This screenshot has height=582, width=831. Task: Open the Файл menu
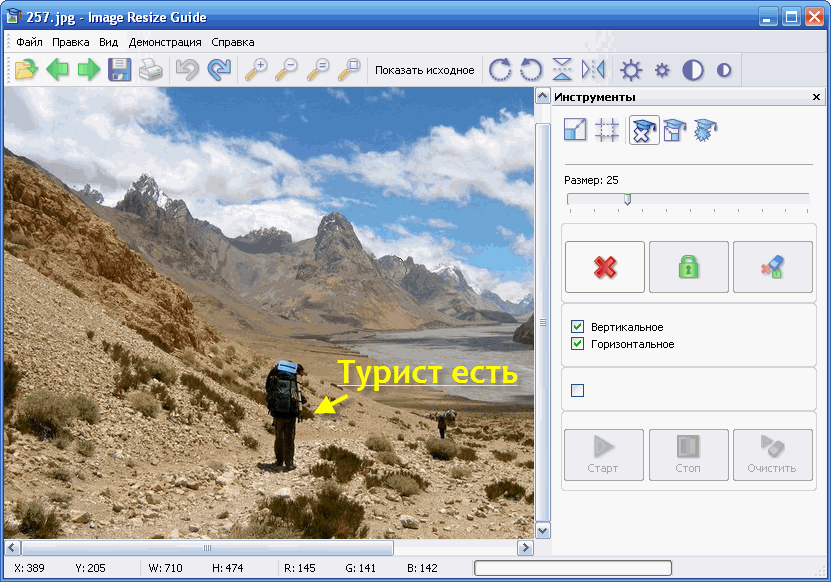pyautogui.click(x=29, y=42)
